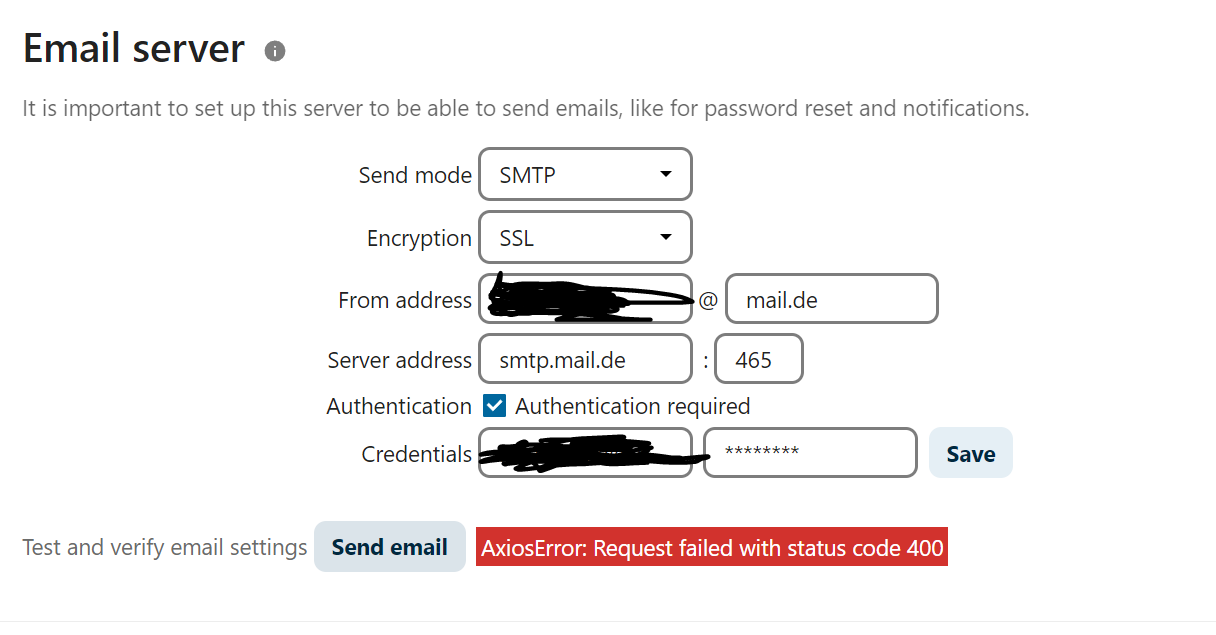Viewport: 1216px width, 635px height.
Task: Click the Encryption label
Action: 419,238
